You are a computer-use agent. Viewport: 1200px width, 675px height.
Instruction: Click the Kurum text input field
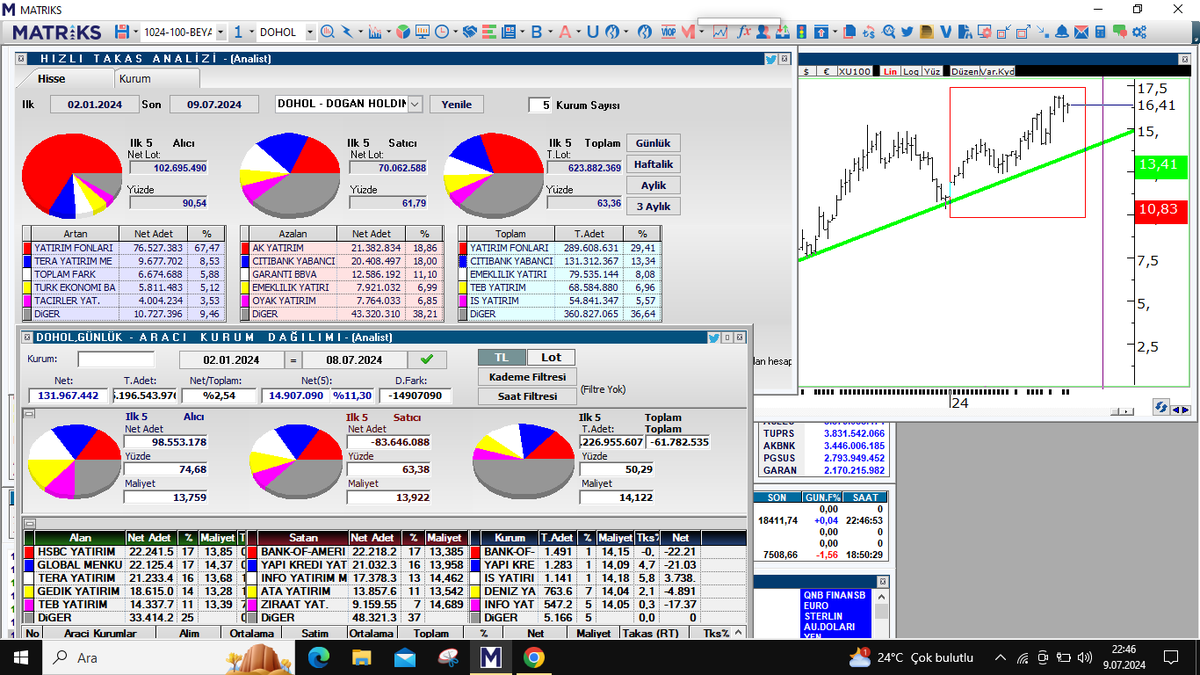(x=116, y=359)
